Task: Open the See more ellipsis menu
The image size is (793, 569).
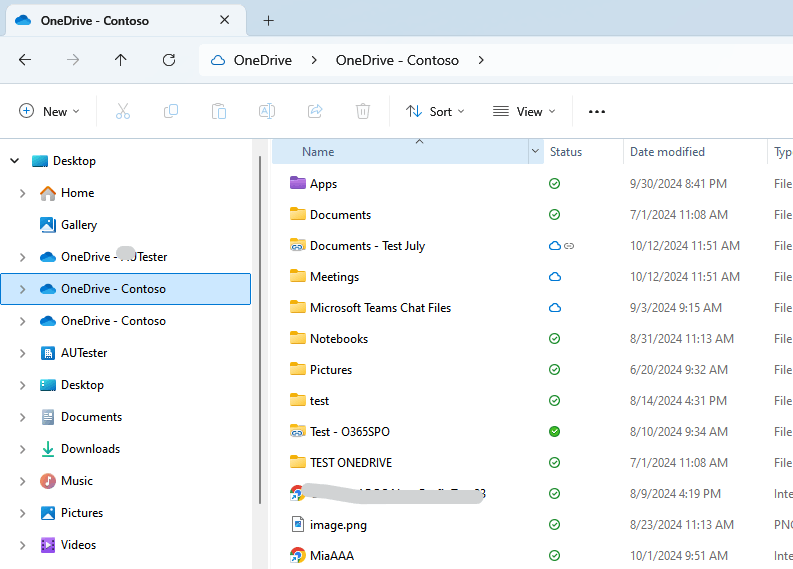Action: pos(597,111)
